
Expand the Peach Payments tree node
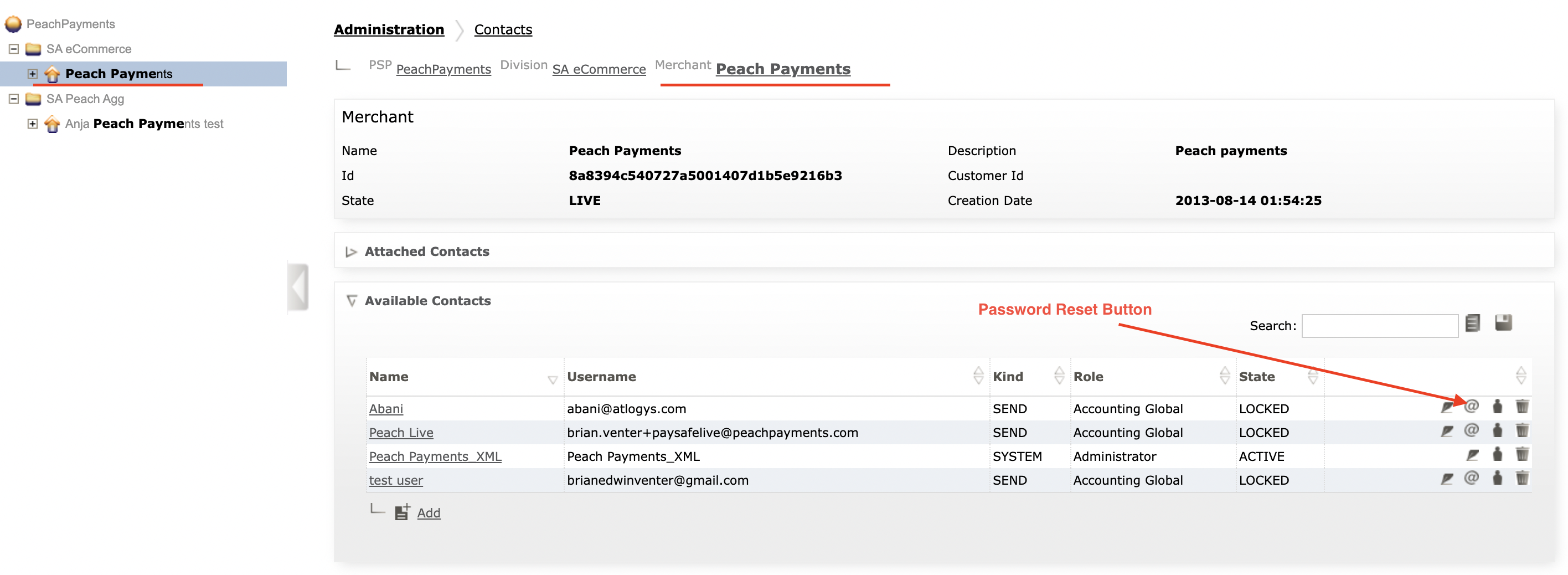point(33,74)
